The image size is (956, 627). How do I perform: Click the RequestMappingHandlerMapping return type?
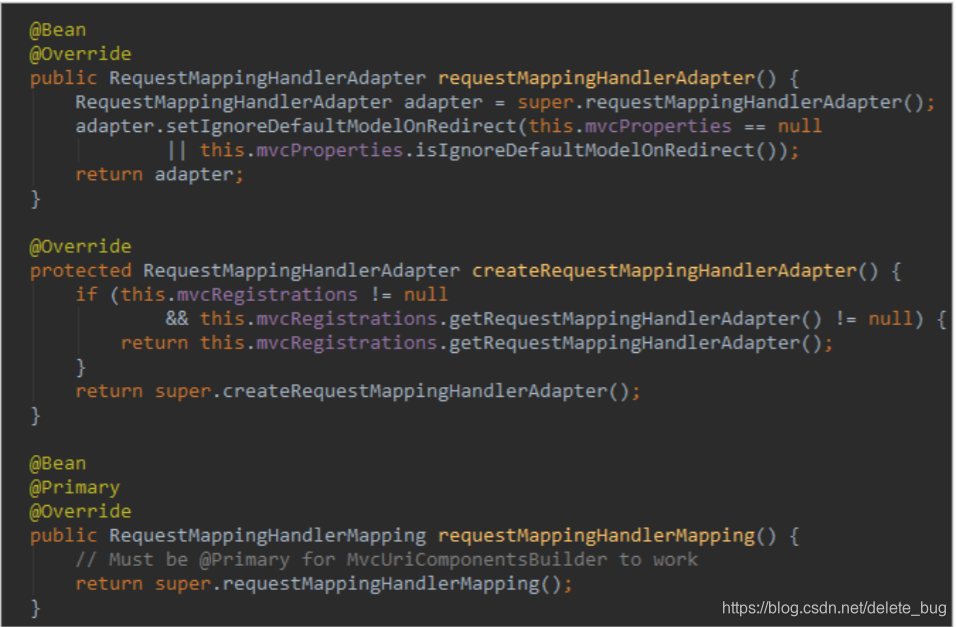(x=268, y=536)
